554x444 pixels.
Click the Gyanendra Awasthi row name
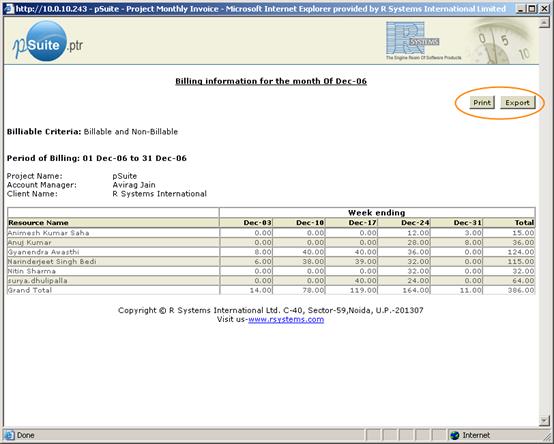click(x=43, y=252)
